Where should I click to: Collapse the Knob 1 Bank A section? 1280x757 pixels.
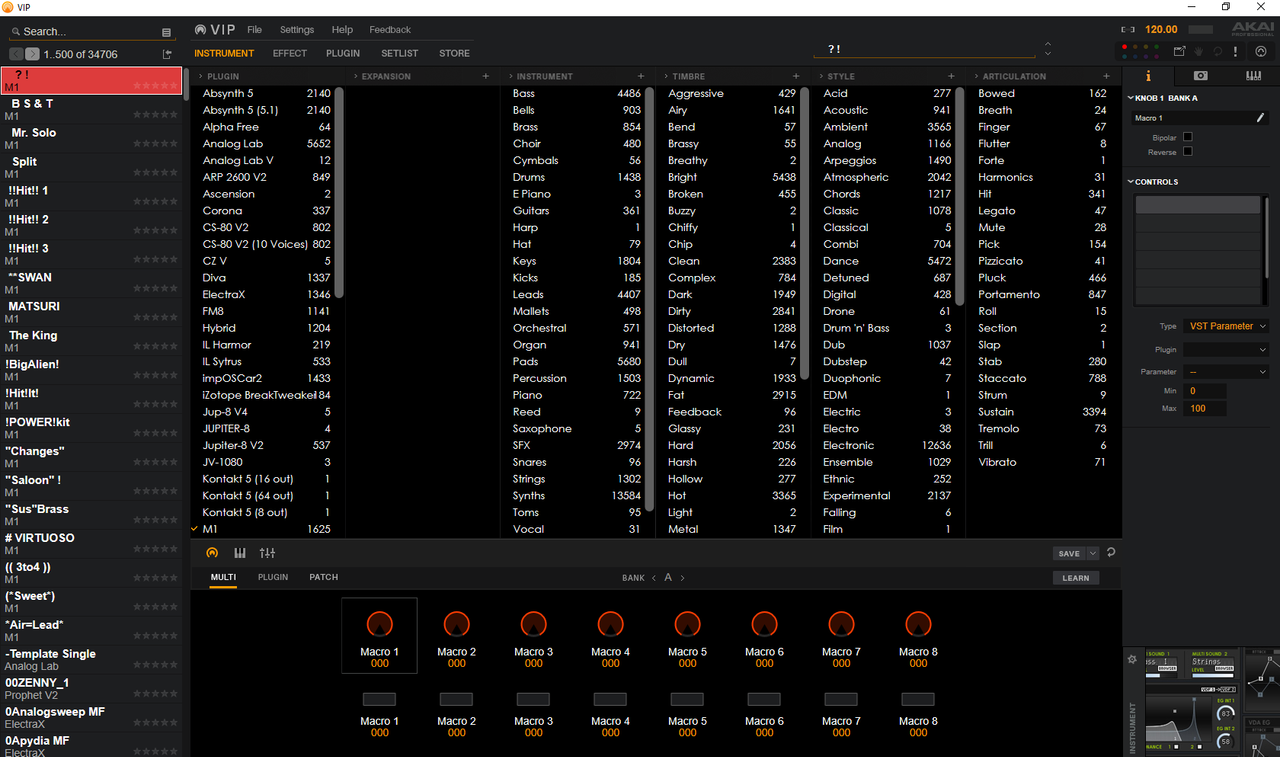point(1130,98)
